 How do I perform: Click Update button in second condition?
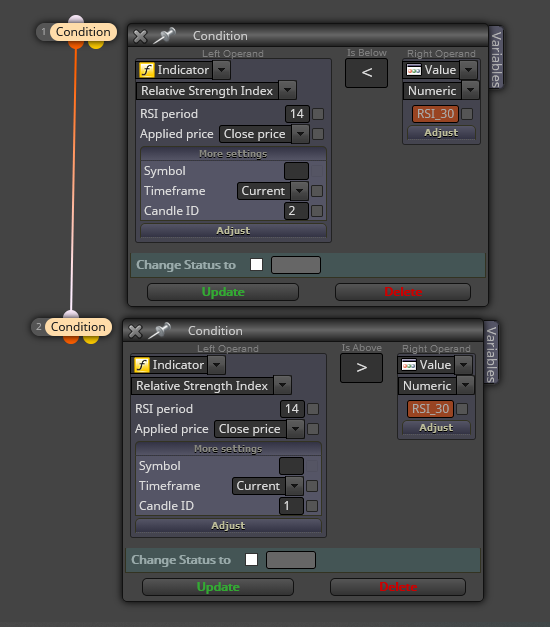(218, 587)
